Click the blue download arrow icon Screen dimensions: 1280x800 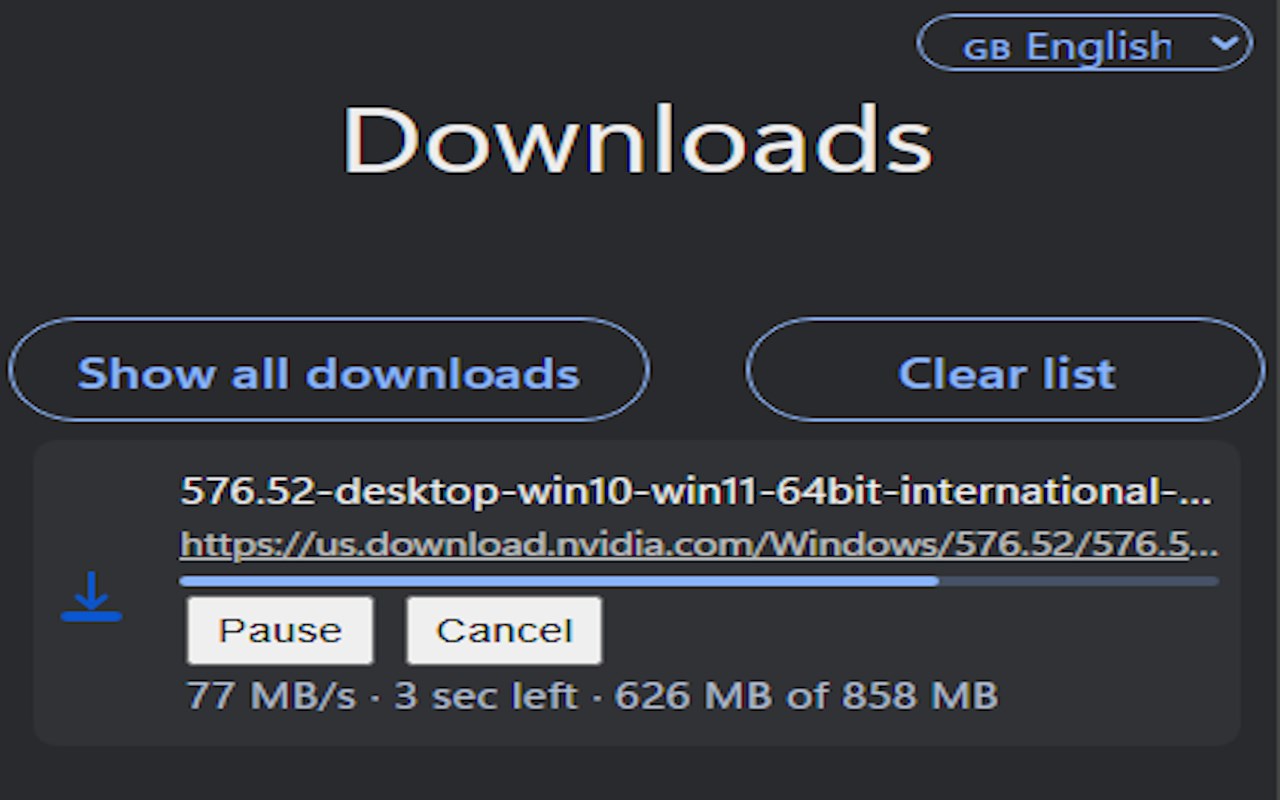91,597
